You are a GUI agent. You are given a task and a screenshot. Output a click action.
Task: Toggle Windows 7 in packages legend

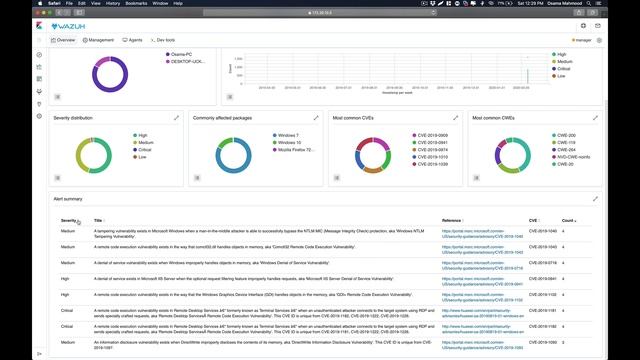point(285,136)
